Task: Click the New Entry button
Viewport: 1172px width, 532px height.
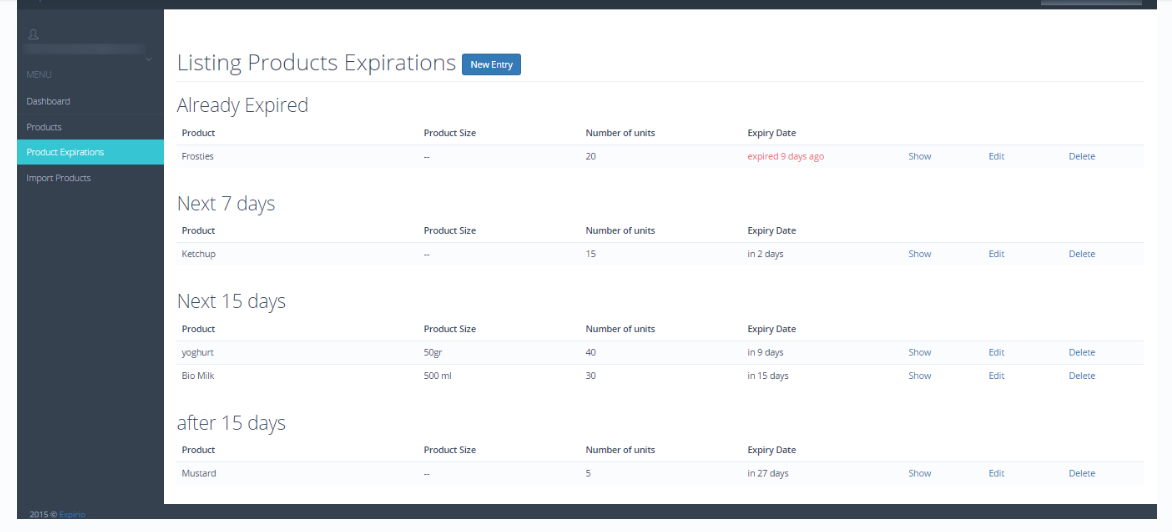Action: (x=491, y=65)
